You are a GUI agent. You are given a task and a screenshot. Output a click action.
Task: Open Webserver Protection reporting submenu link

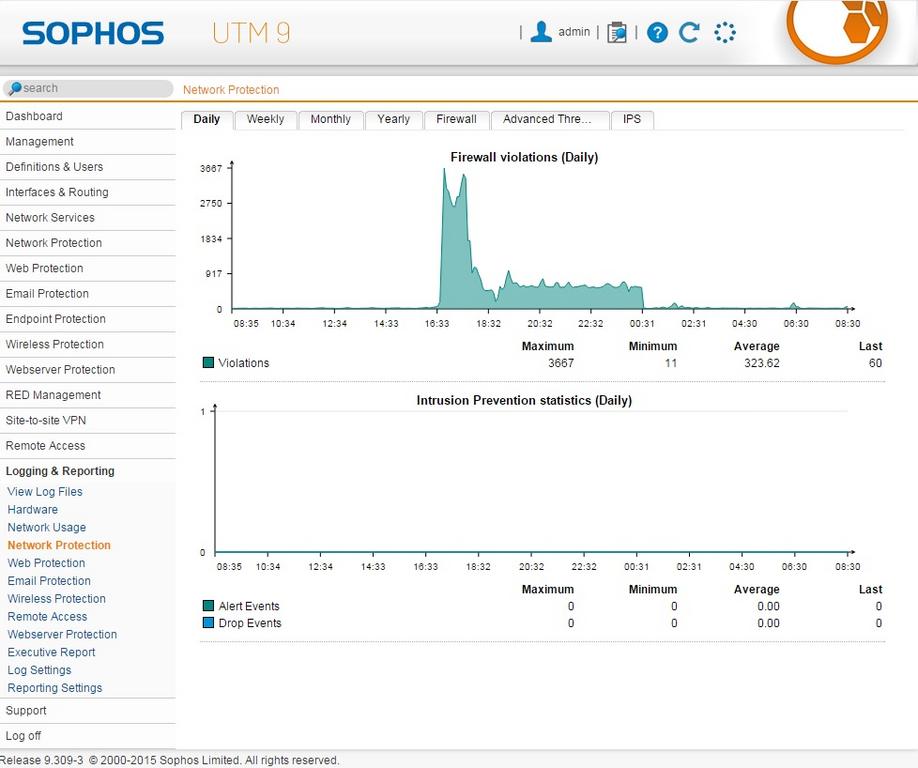click(x=62, y=635)
